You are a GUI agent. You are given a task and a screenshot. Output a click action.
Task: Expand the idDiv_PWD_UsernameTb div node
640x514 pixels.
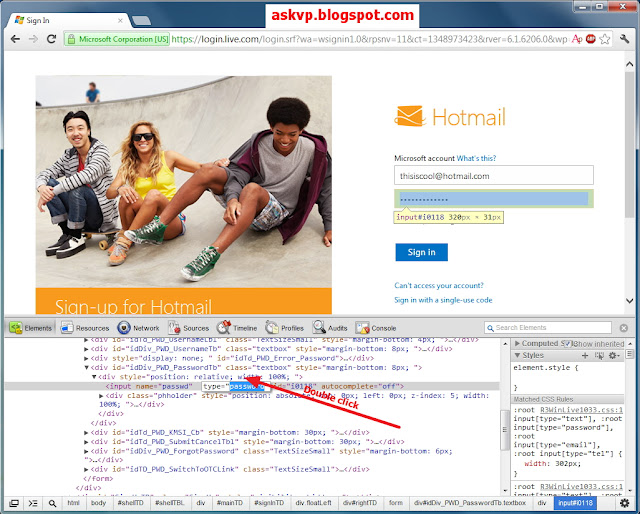pos(86,349)
